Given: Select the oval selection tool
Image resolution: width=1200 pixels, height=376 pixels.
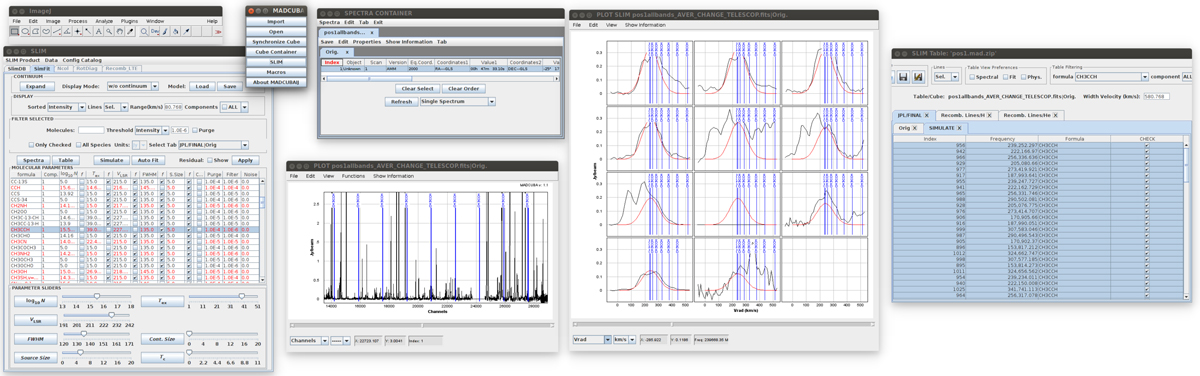Looking at the screenshot, I should 25,32.
